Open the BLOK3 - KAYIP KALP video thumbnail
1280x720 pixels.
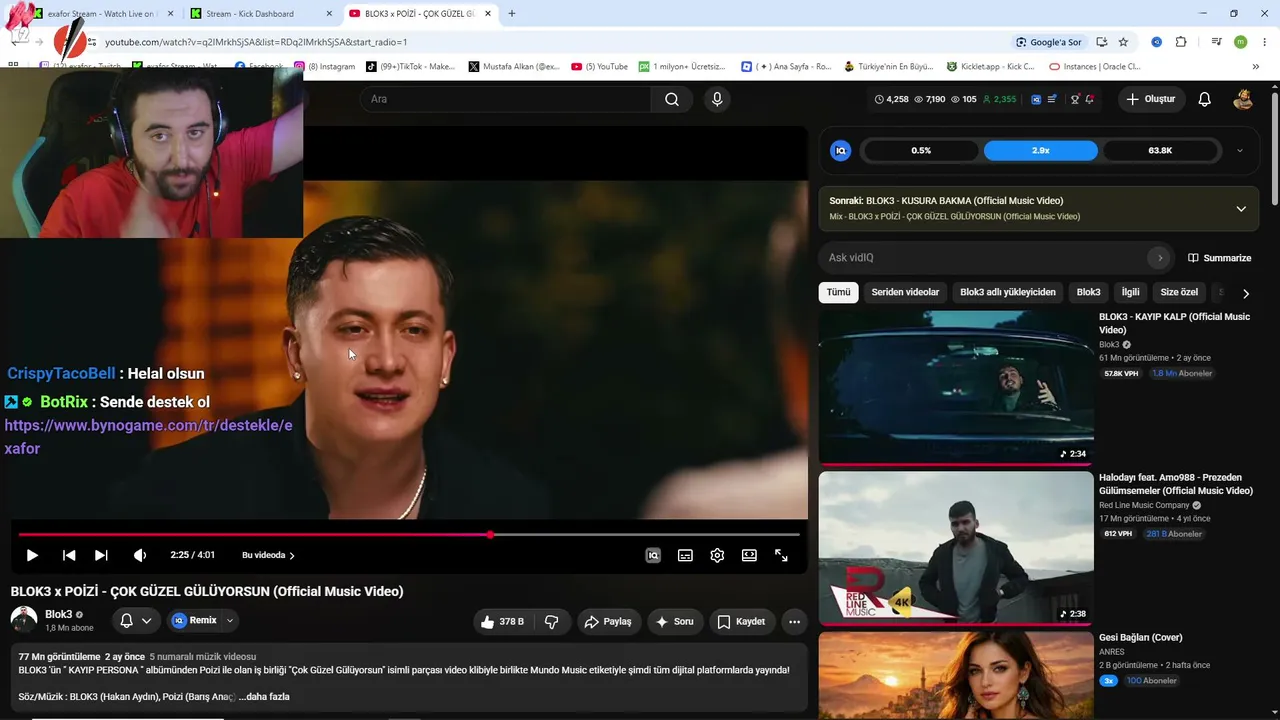click(x=956, y=387)
